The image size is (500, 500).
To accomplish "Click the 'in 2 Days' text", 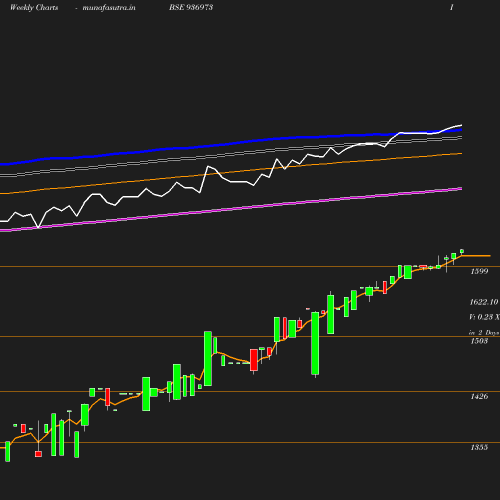I will point(484,333).
